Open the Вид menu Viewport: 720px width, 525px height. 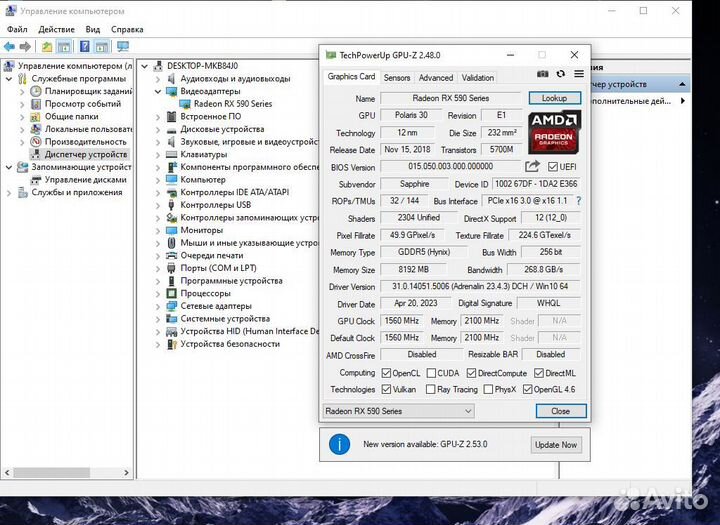coord(93,29)
